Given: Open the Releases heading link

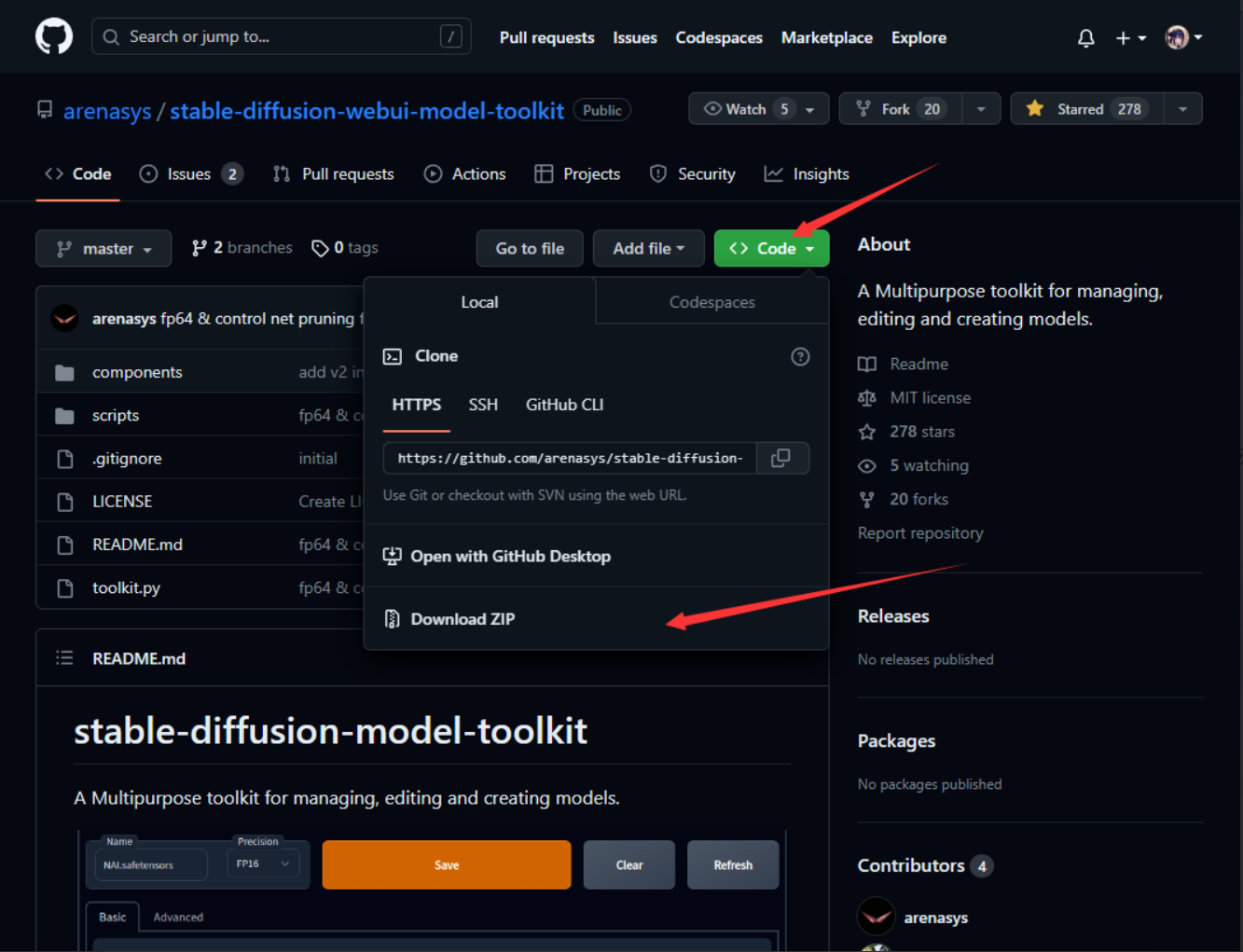Looking at the screenshot, I should pos(893,616).
